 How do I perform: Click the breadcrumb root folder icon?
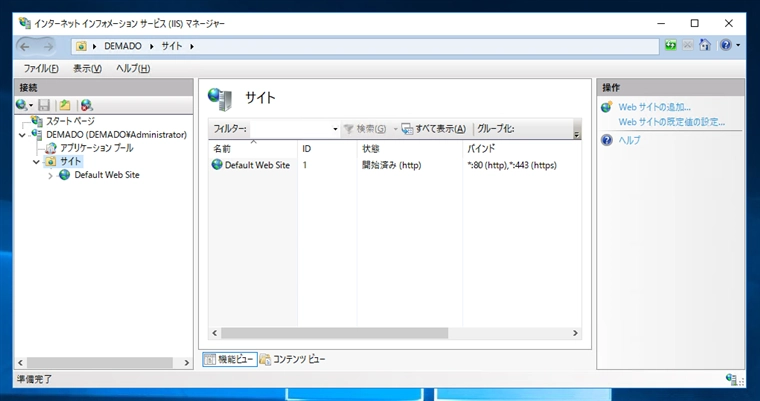point(81,47)
